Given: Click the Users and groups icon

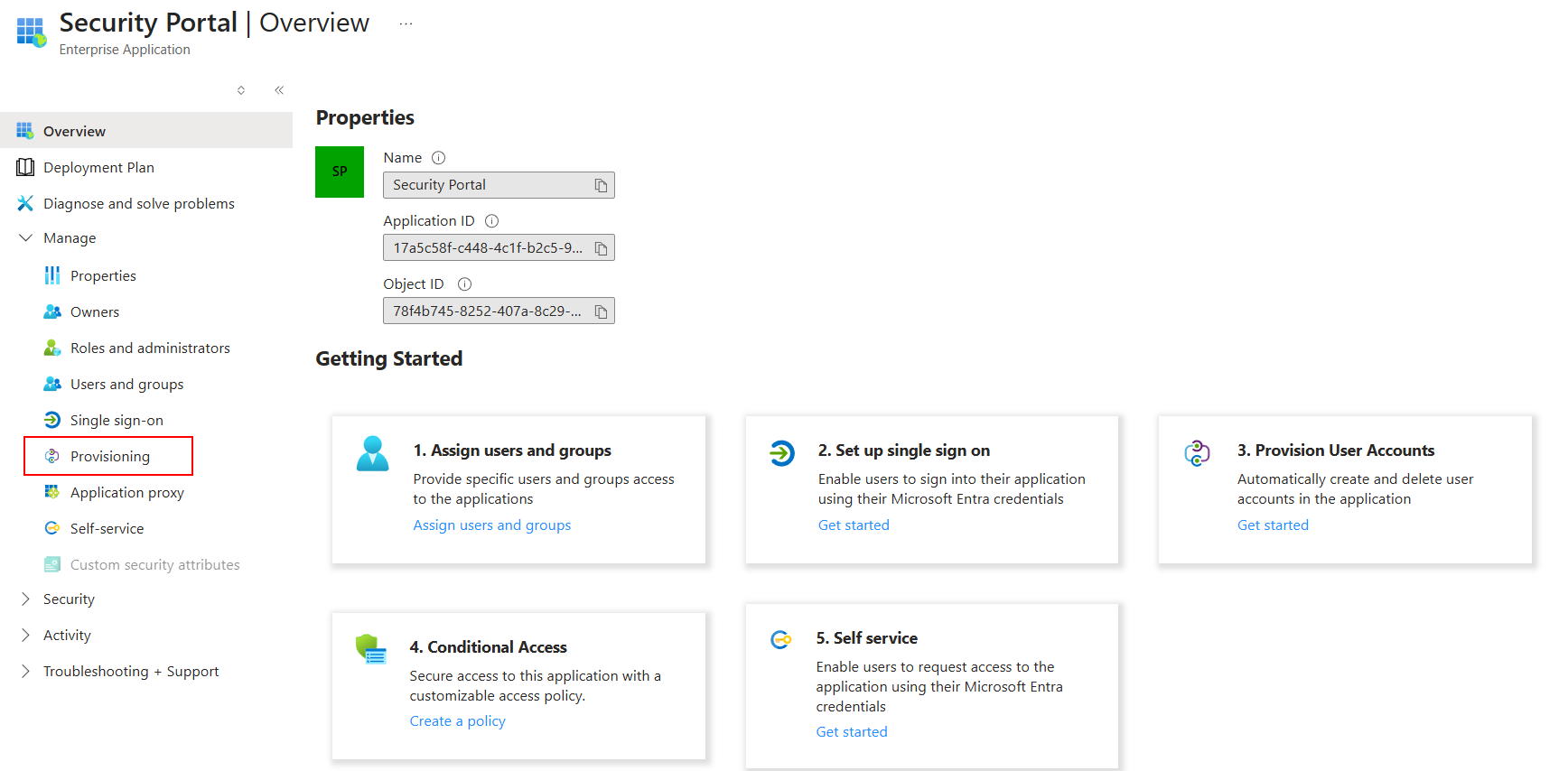Looking at the screenshot, I should (x=52, y=384).
